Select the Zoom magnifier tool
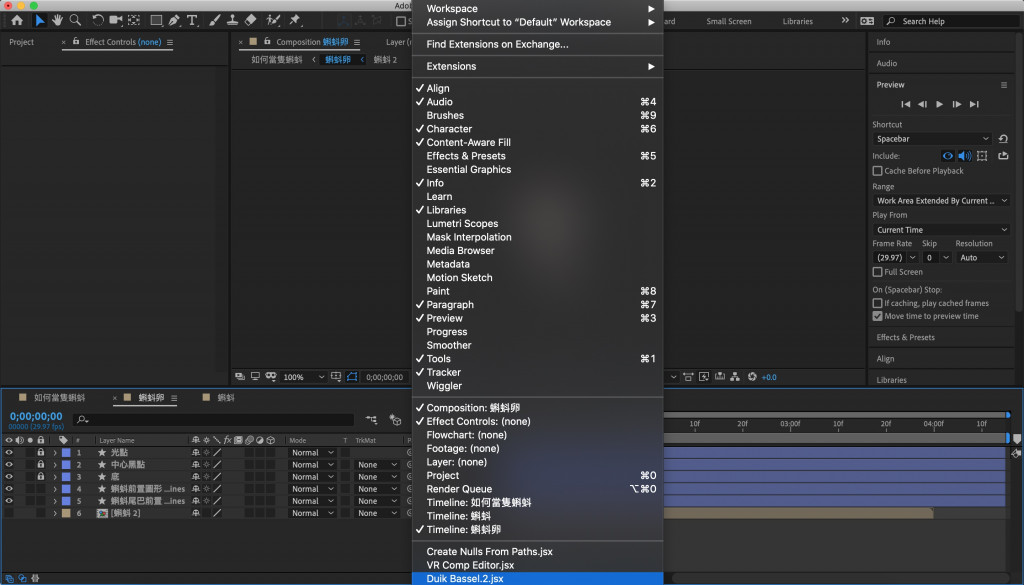Screen dimensions: 1024x585 [x=75, y=20]
